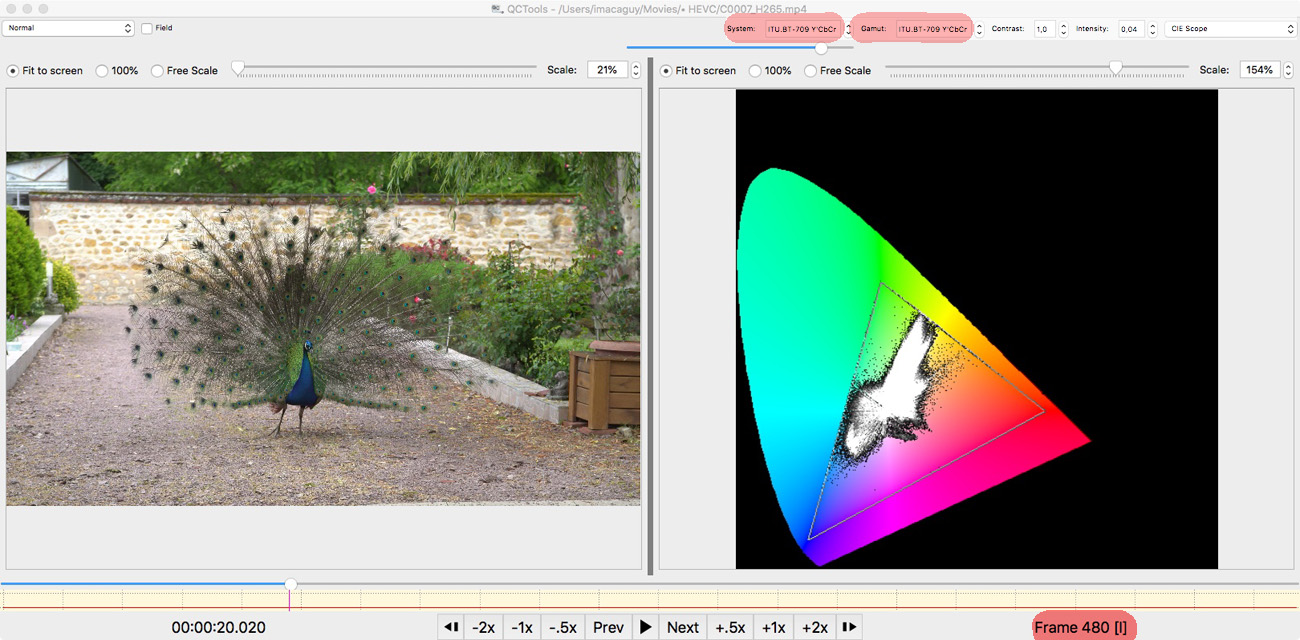
Task: Enable the Field checkbox
Action: [x=147, y=28]
